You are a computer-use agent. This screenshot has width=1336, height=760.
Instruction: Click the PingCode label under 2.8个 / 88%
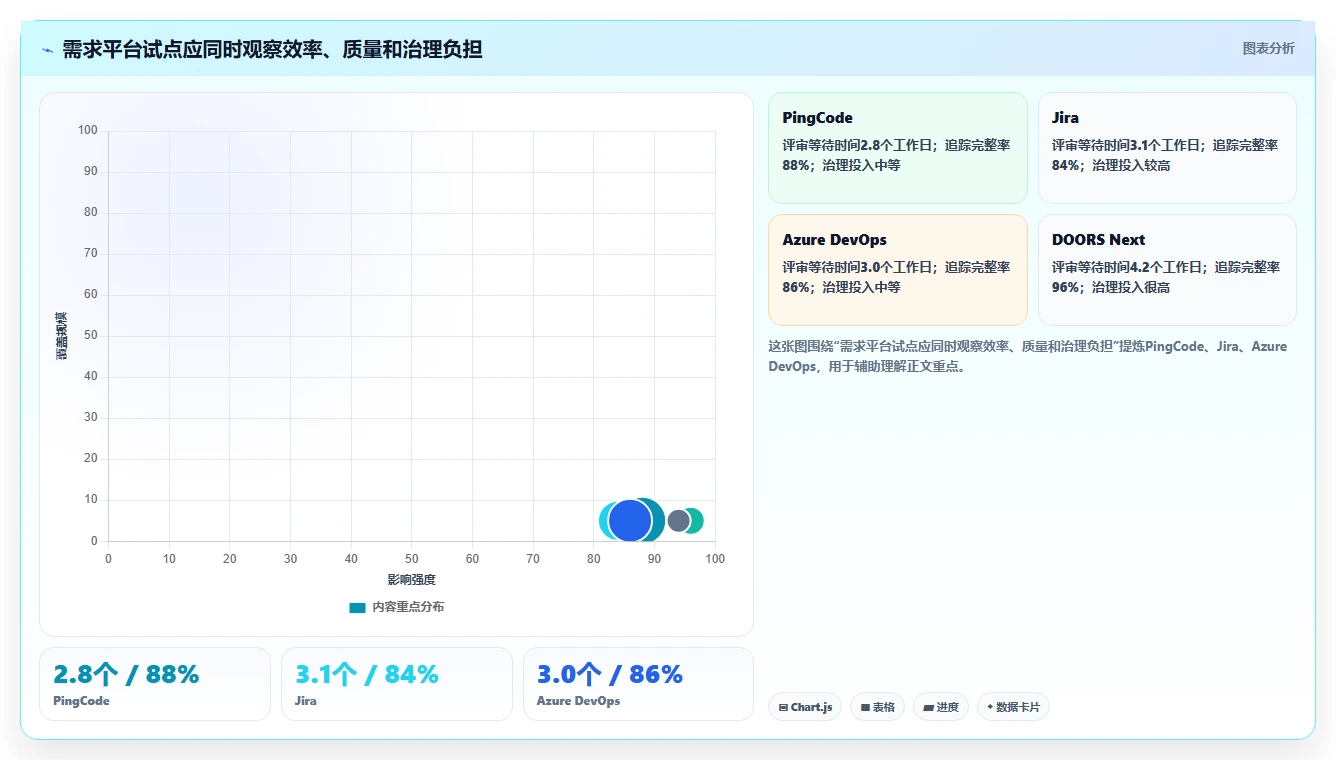tap(81, 701)
